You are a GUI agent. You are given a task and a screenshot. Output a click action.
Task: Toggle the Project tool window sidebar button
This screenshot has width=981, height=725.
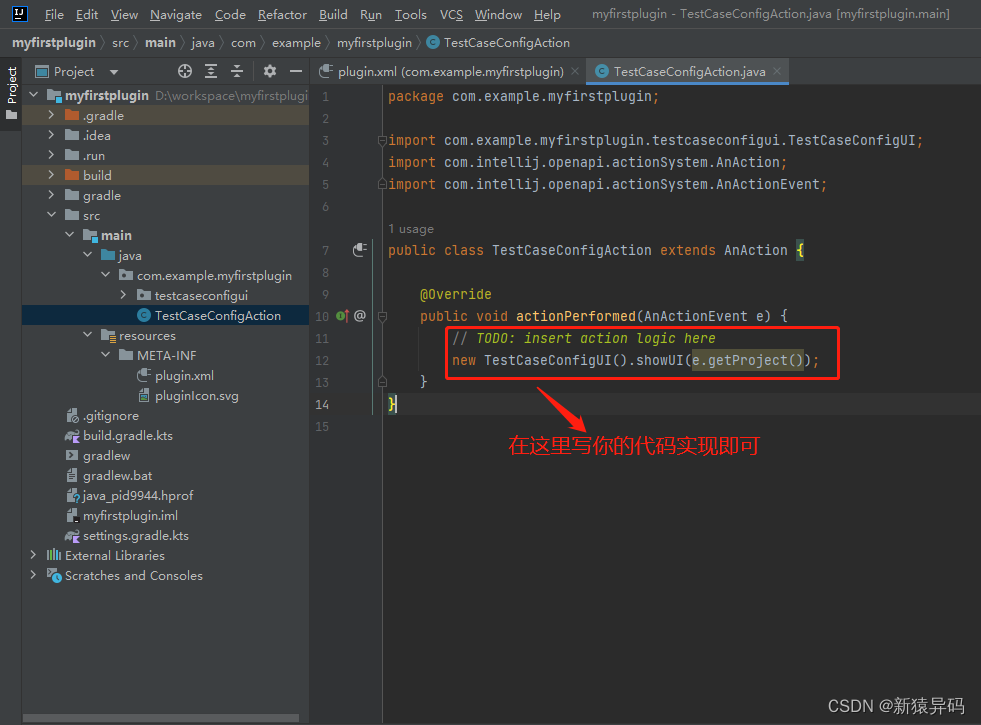click(x=11, y=94)
